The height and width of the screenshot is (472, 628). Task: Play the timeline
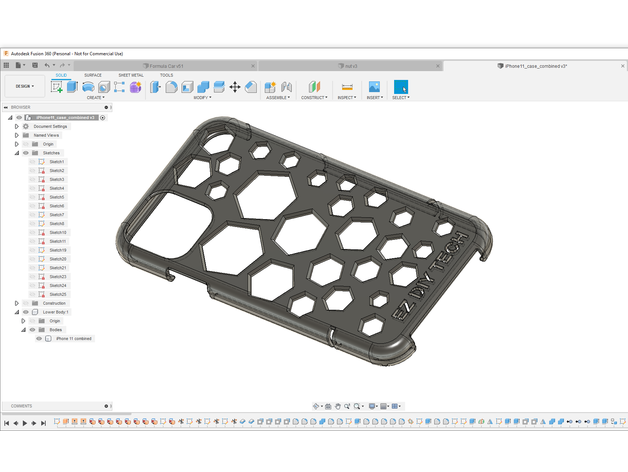(x=25, y=423)
